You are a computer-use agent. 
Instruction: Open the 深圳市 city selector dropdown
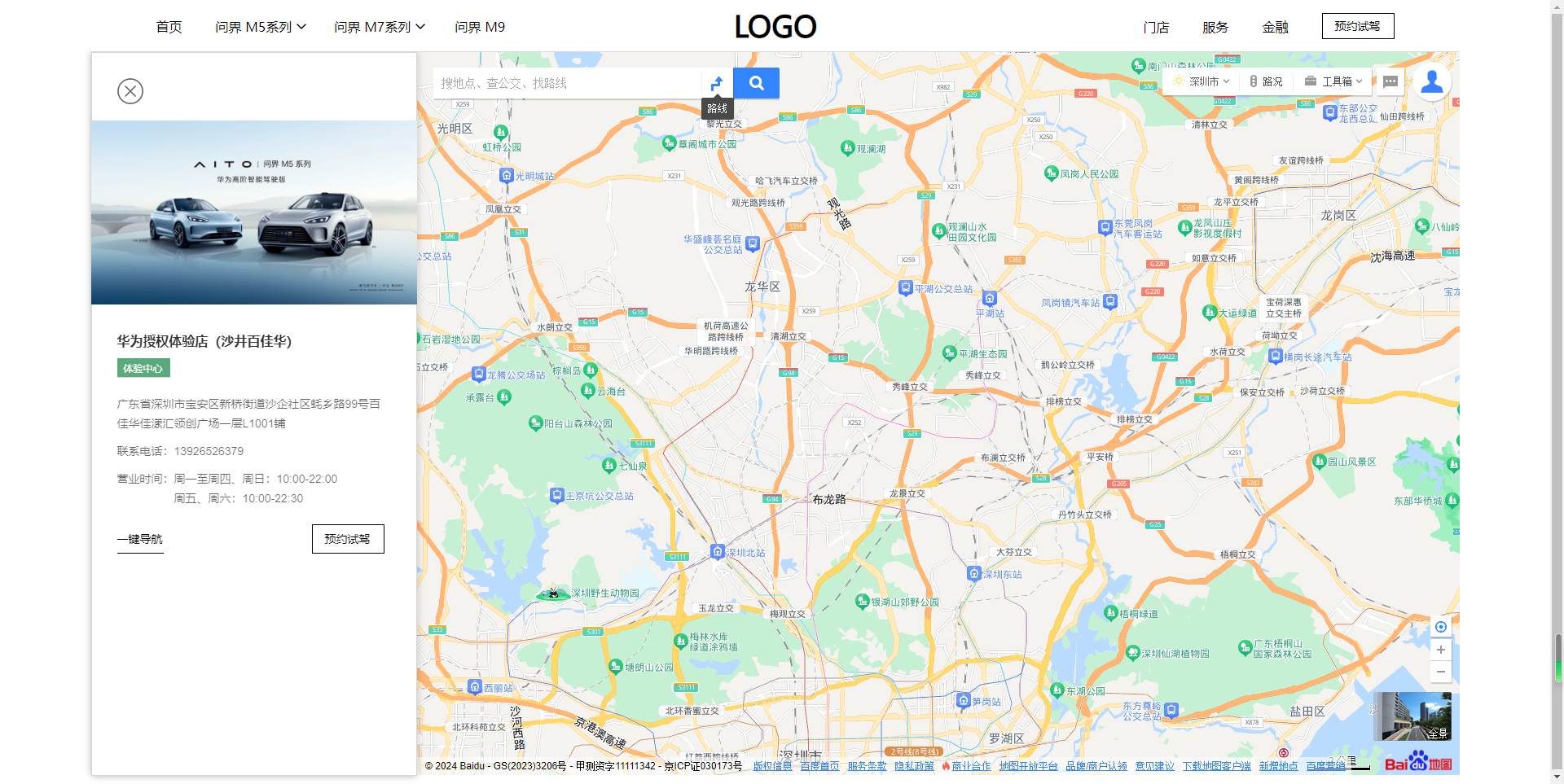click(x=1202, y=81)
